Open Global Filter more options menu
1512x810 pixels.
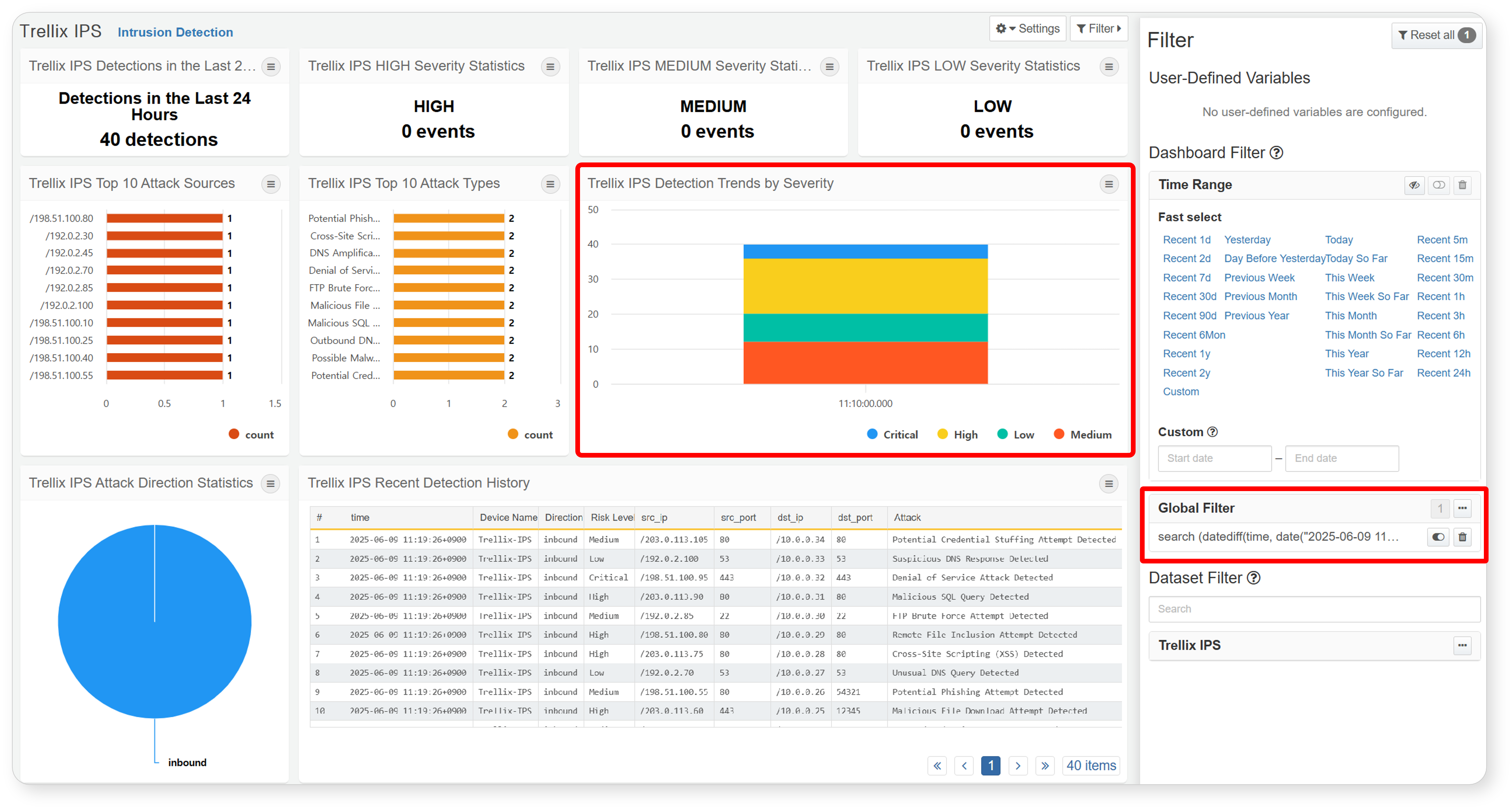1463,508
